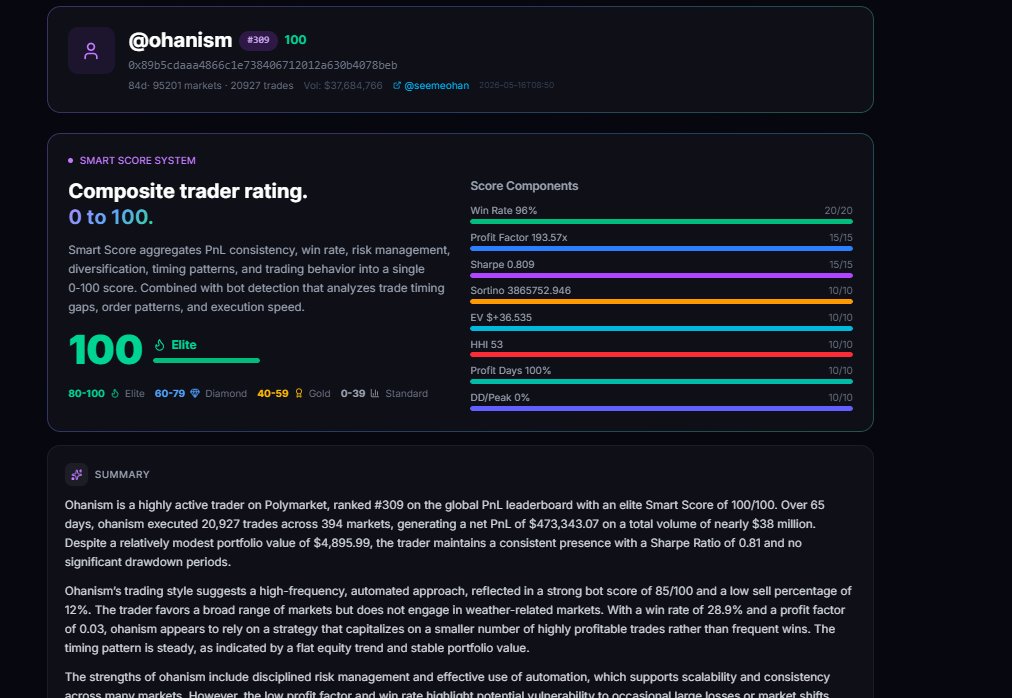Click the 60-79 range label
The width and height of the screenshot is (1012, 698).
(x=170, y=393)
